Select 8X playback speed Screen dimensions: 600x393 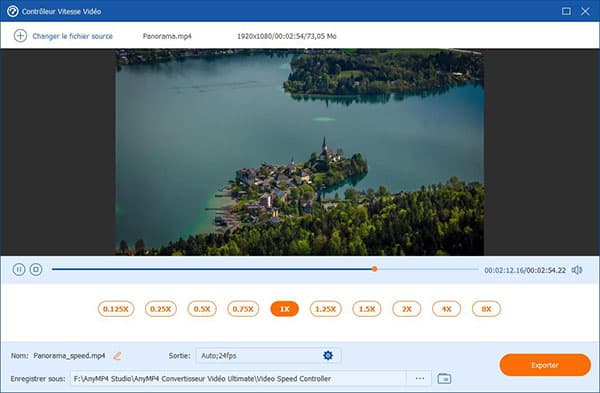click(x=486, y=309)
